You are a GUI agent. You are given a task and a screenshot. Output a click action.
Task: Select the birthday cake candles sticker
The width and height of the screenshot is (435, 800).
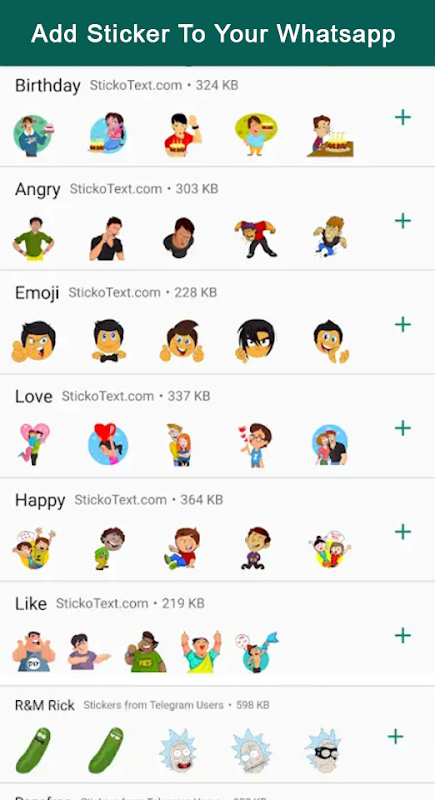330,136
